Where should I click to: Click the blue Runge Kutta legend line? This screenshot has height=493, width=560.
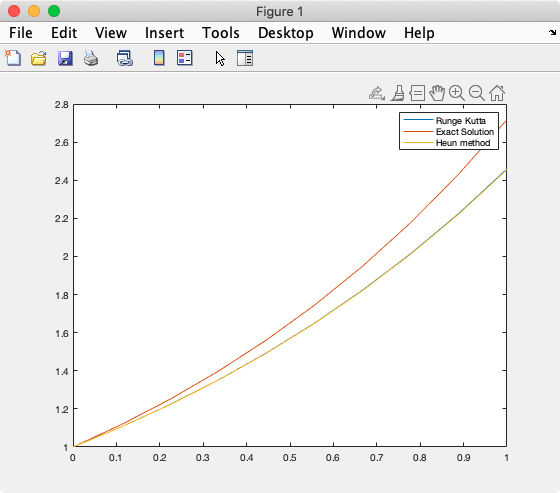pyautogui.click(x=418, y=120)
